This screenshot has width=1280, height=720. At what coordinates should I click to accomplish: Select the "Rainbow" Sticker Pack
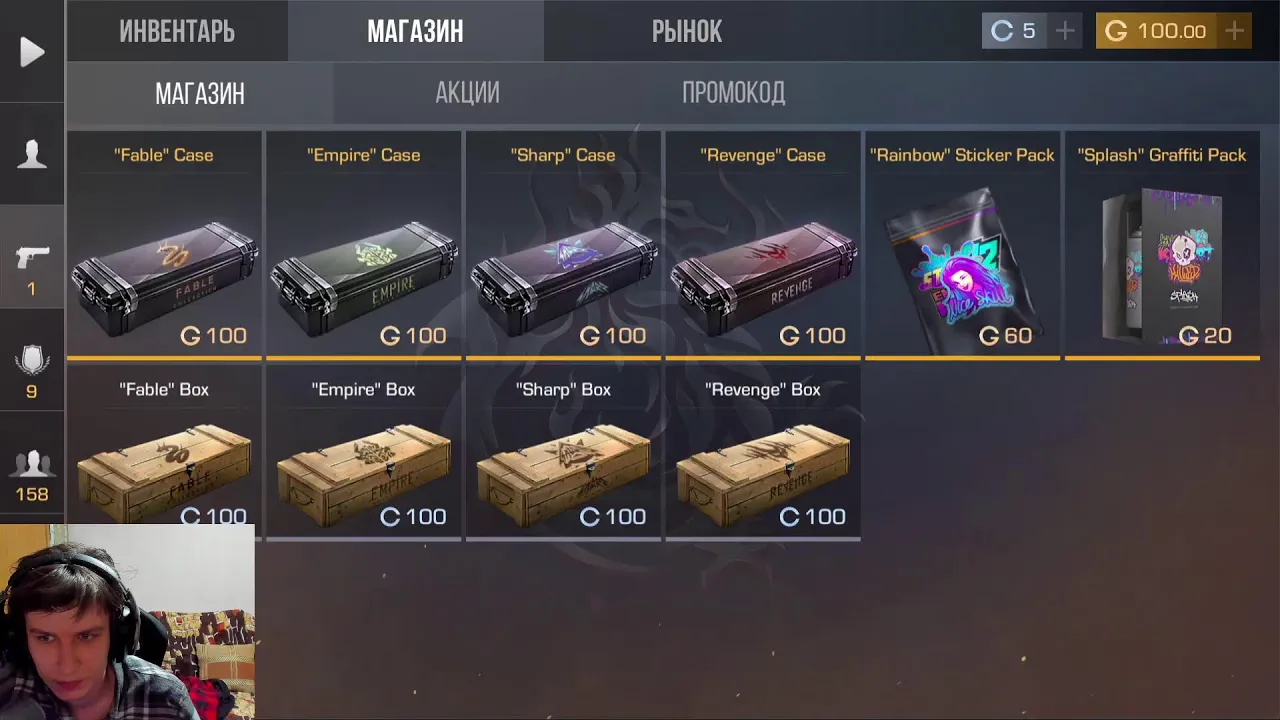coord(962,245)
